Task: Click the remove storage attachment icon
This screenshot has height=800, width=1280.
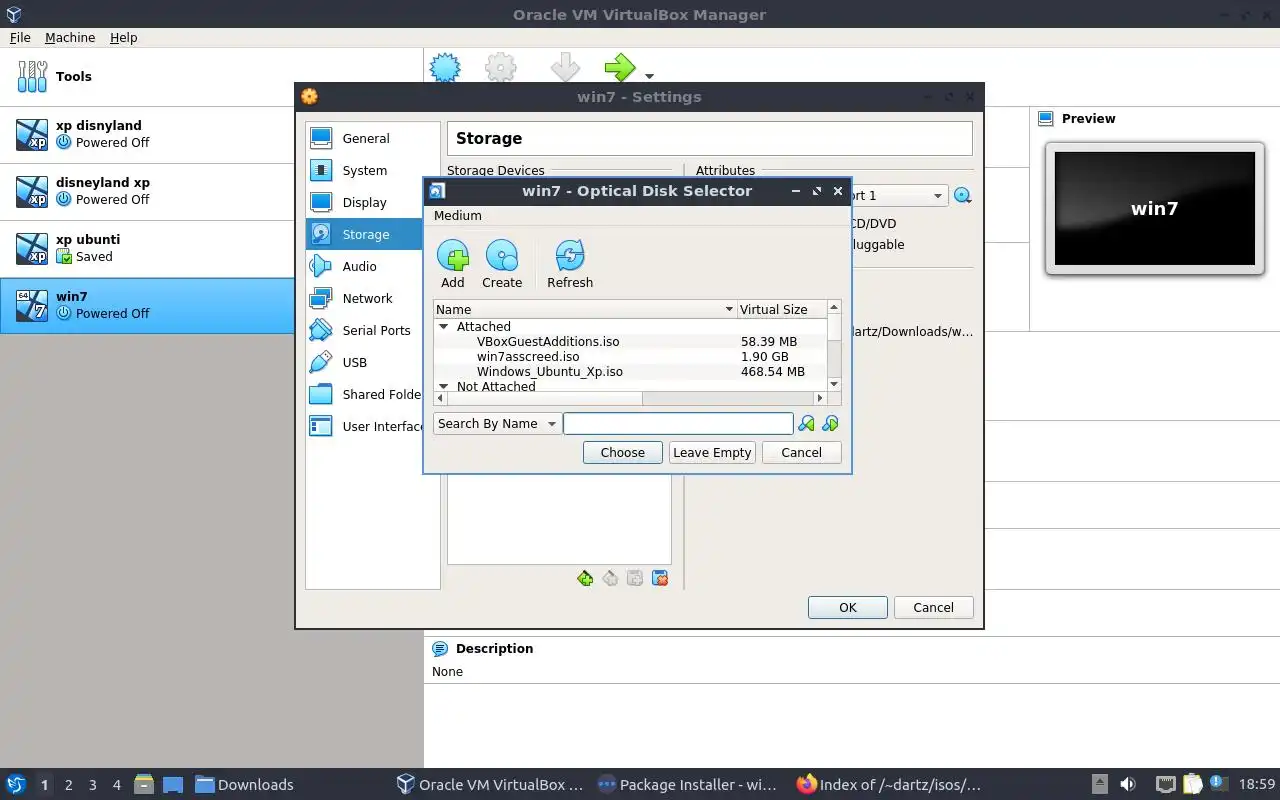Action: pyautogui.click(x=660, y=578)
